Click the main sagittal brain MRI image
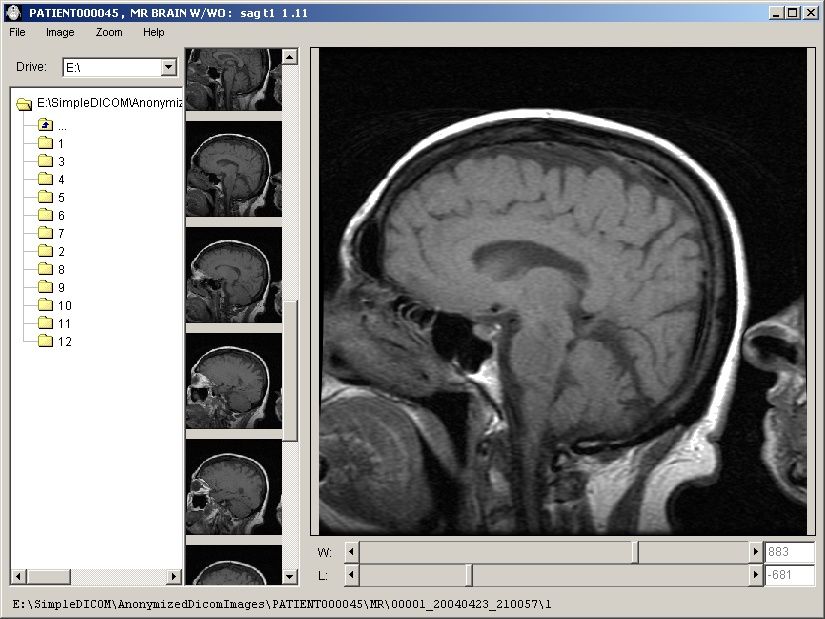 [563, 291]
